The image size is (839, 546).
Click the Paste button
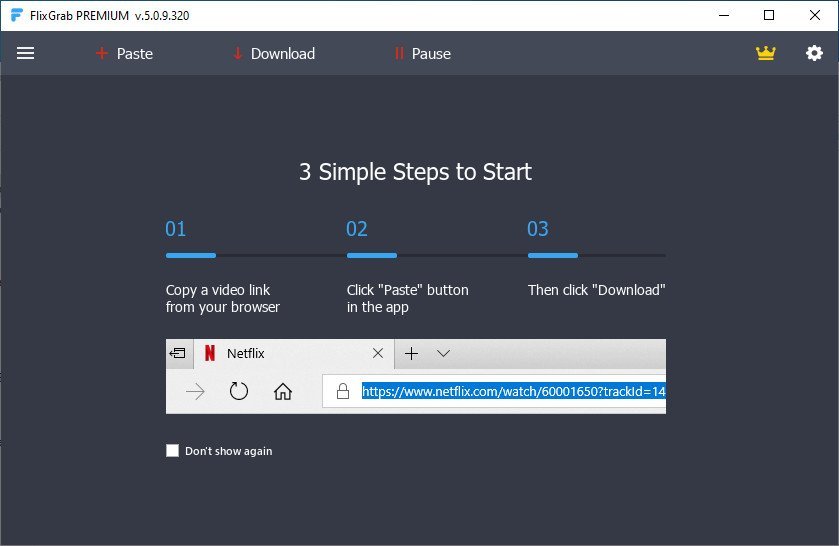point(124,54)
